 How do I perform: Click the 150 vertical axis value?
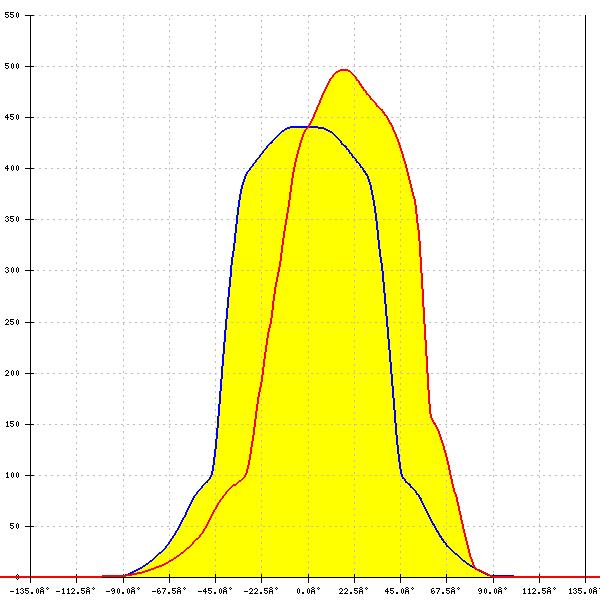pyautogui.click(x=12, y=424)
